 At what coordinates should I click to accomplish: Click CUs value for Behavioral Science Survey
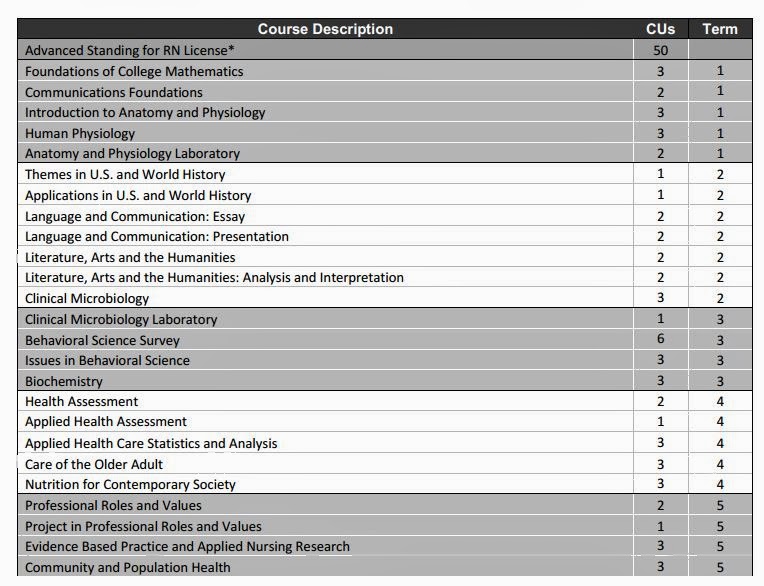660,340
